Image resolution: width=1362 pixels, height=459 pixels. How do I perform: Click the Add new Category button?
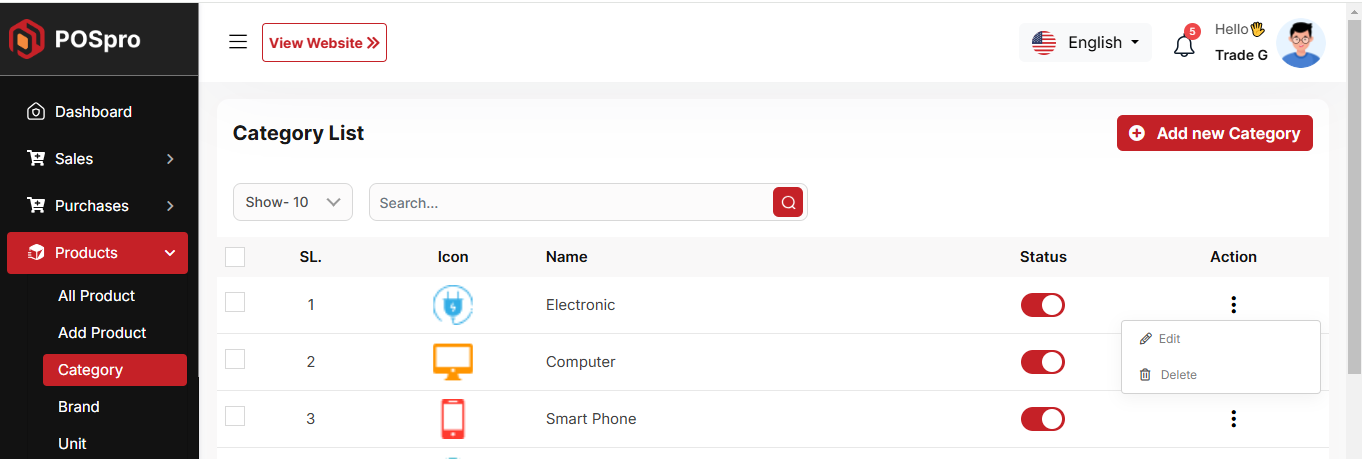click(x=1214, y=133)
